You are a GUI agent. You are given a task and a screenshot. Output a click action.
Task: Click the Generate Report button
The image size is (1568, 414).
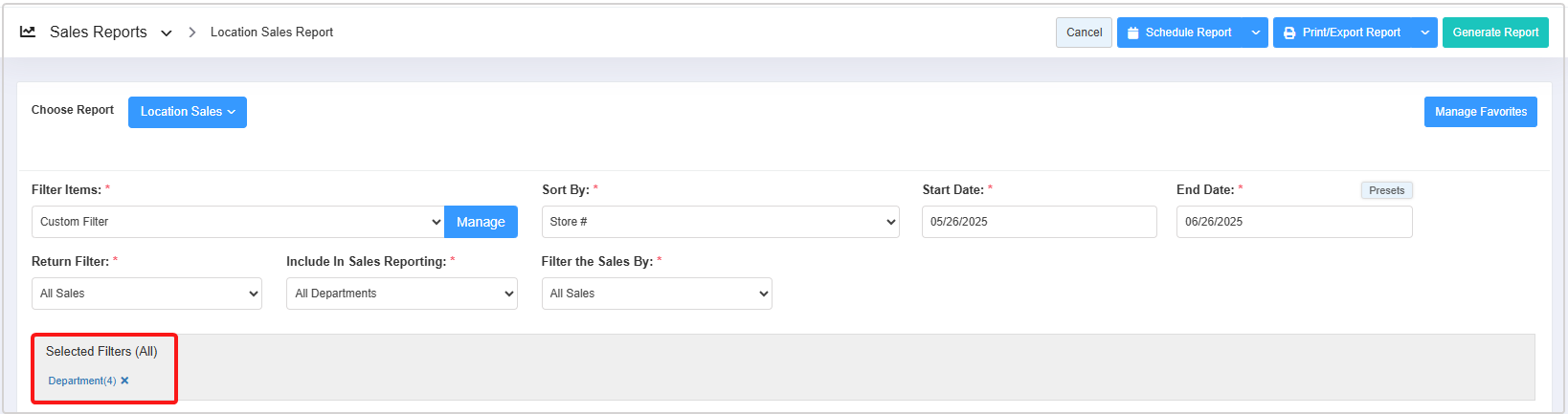(1495, 33)
